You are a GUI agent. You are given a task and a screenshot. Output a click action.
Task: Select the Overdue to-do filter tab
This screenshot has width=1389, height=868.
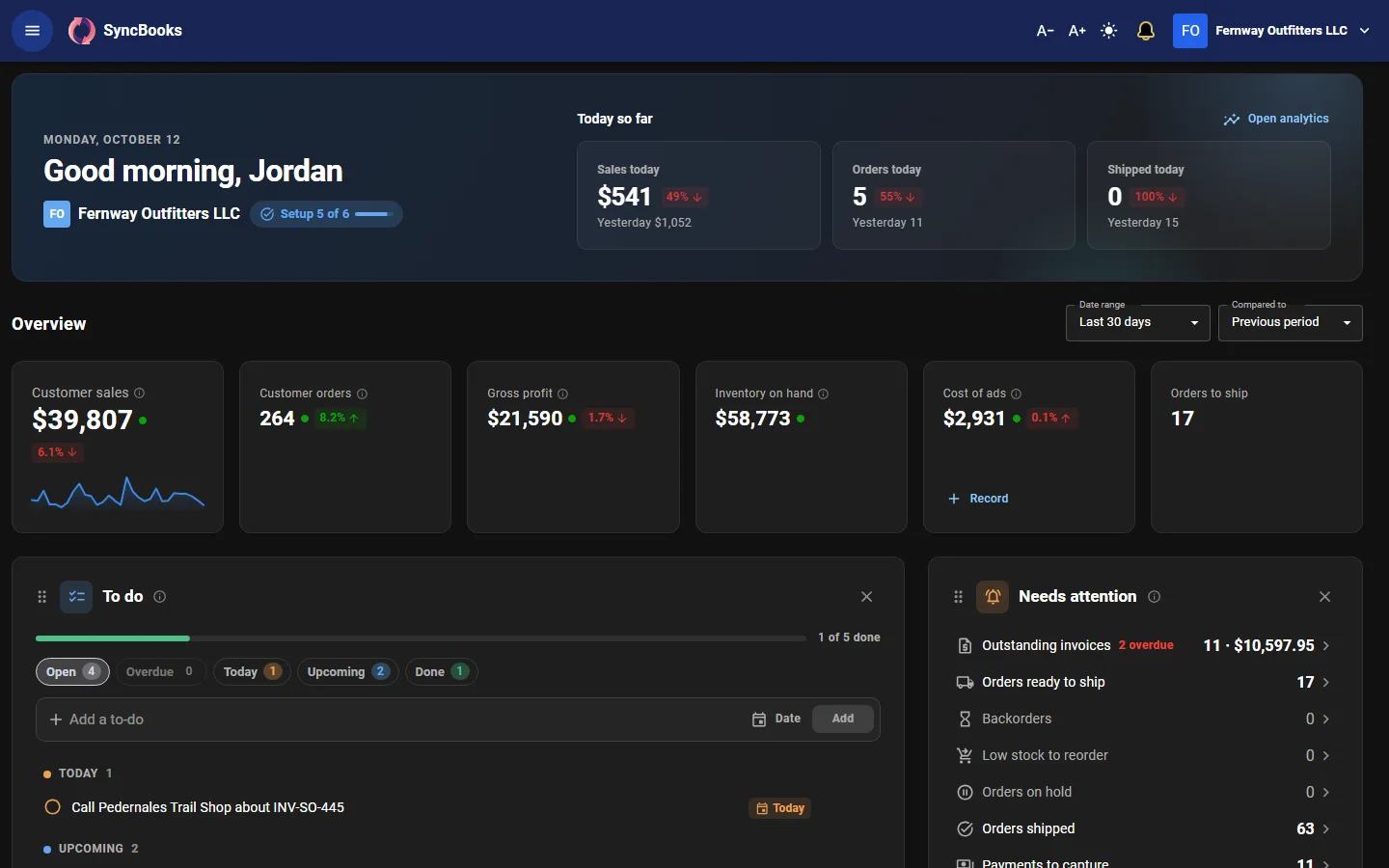point(161,671)
